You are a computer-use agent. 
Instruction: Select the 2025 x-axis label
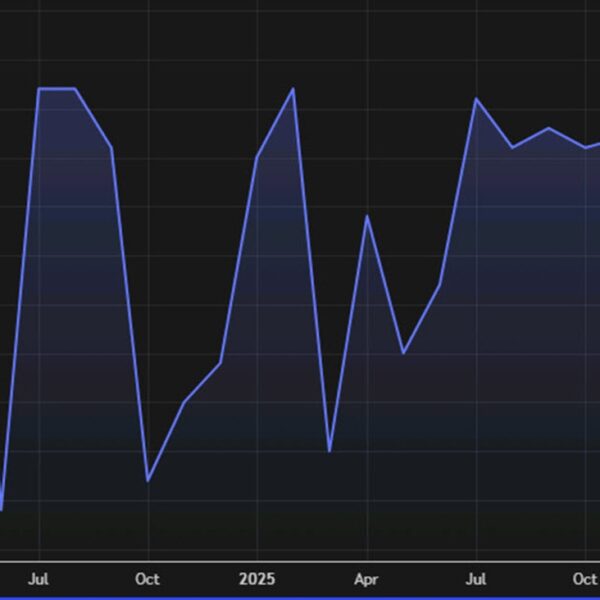(x=257, y=578)
